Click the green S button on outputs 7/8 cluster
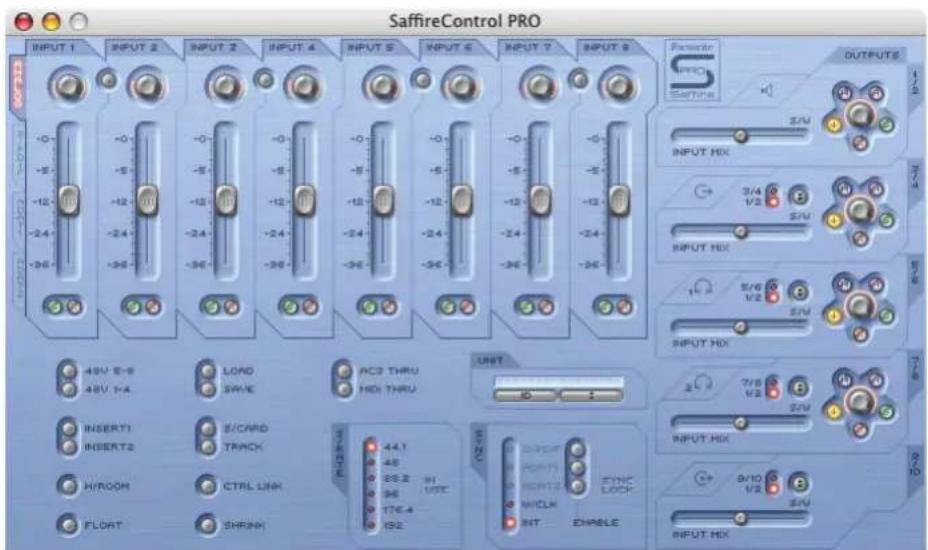This screenshot has width=928, height=550. click(x=886, y=411)
